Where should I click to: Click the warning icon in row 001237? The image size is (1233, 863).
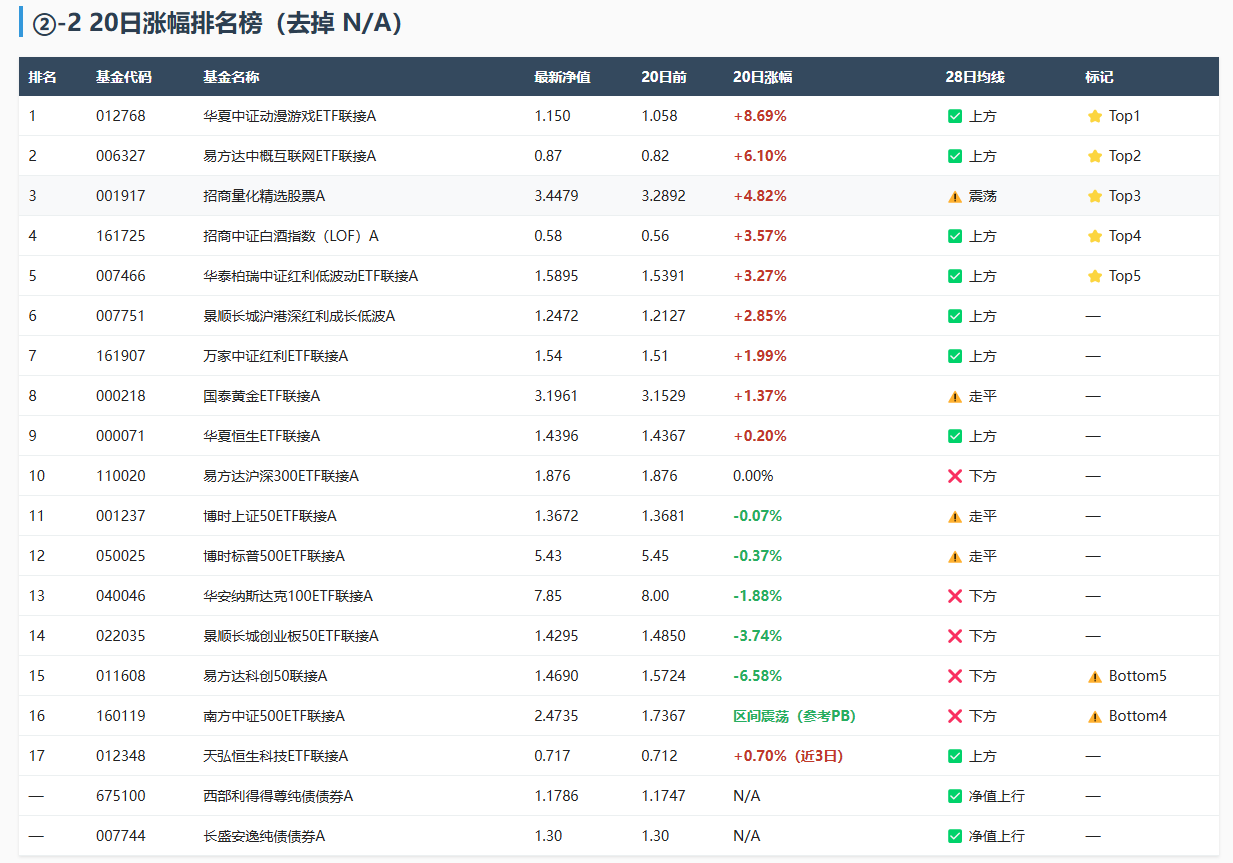tap(955, 516)
